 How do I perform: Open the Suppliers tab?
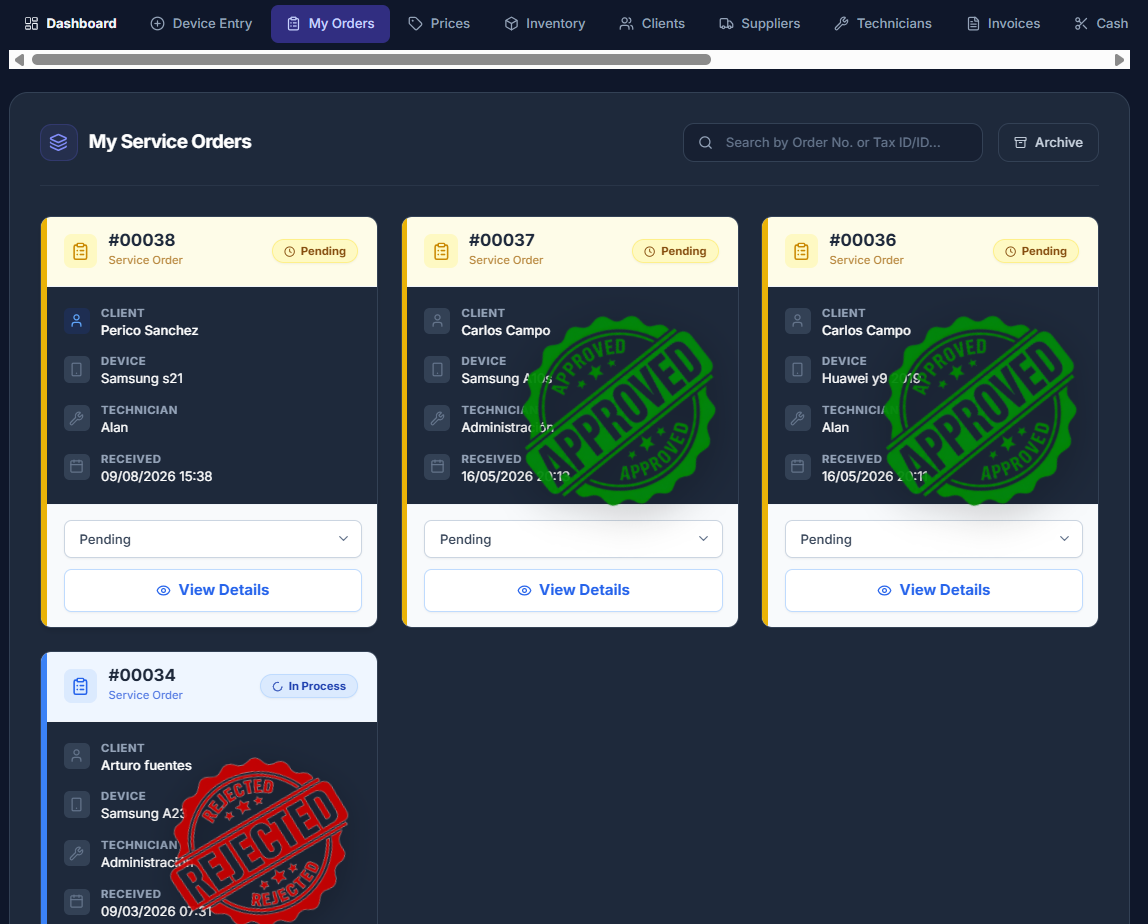point(759,23)
